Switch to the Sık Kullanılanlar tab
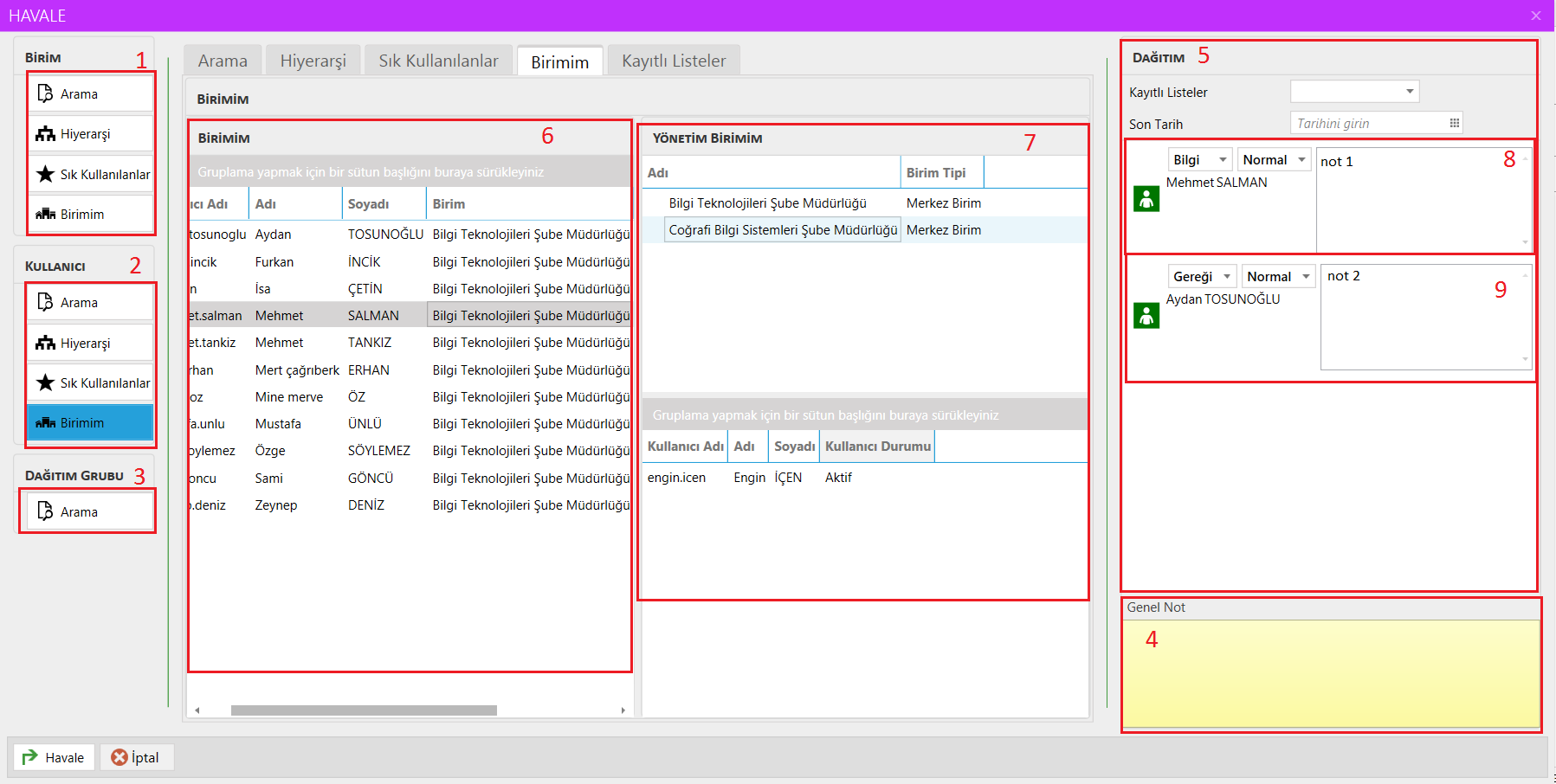Screen dimensions: 1556x784 click(x=438, y=61)
